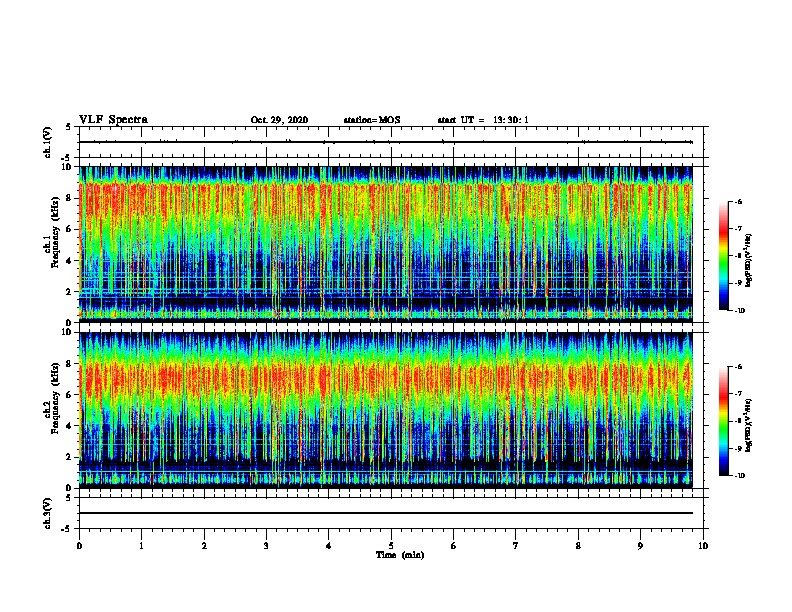Click the "VLF Spectra" plot title

(x=113, y=120)
